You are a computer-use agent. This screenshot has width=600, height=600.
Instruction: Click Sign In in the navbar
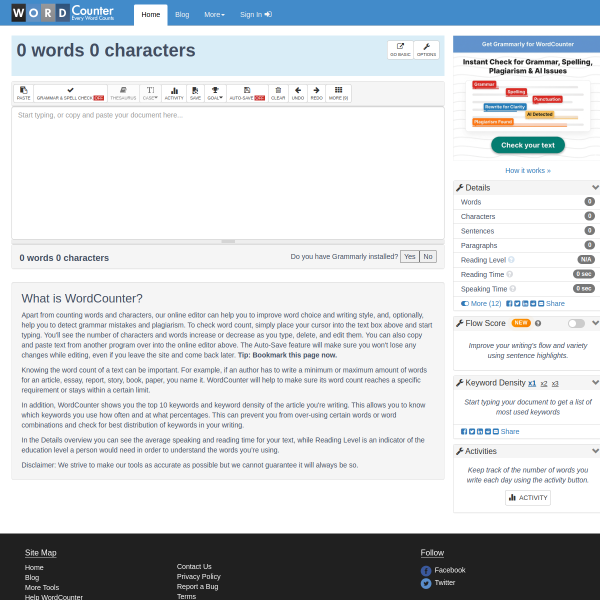coord(256,15)
